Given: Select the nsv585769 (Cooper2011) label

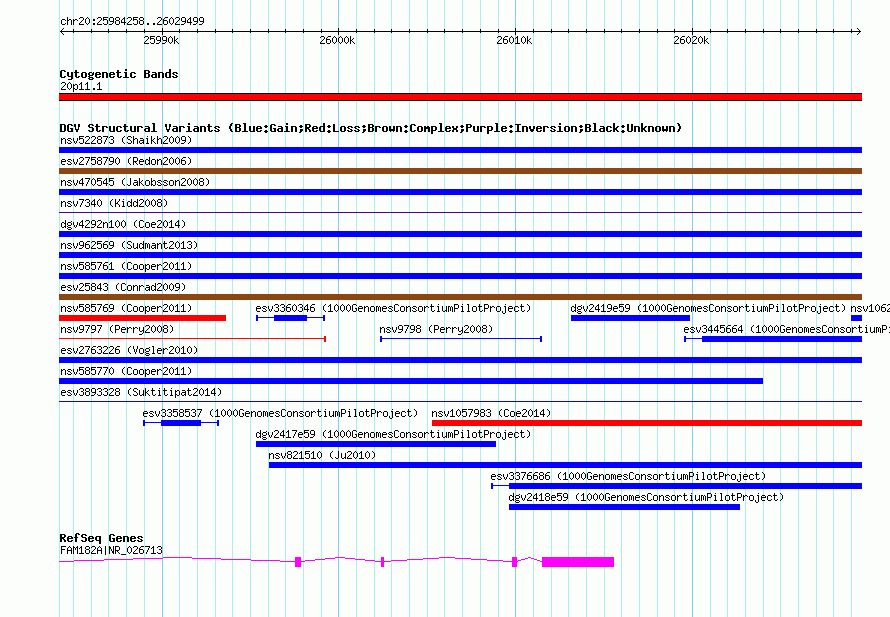Looking at the screenshot, I should (x=126, y=308).
